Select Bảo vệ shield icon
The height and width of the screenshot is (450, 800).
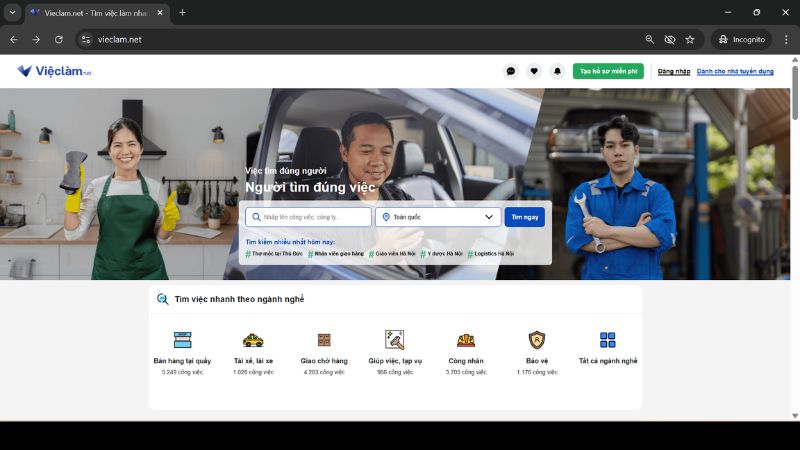click(x=537, y=340)
